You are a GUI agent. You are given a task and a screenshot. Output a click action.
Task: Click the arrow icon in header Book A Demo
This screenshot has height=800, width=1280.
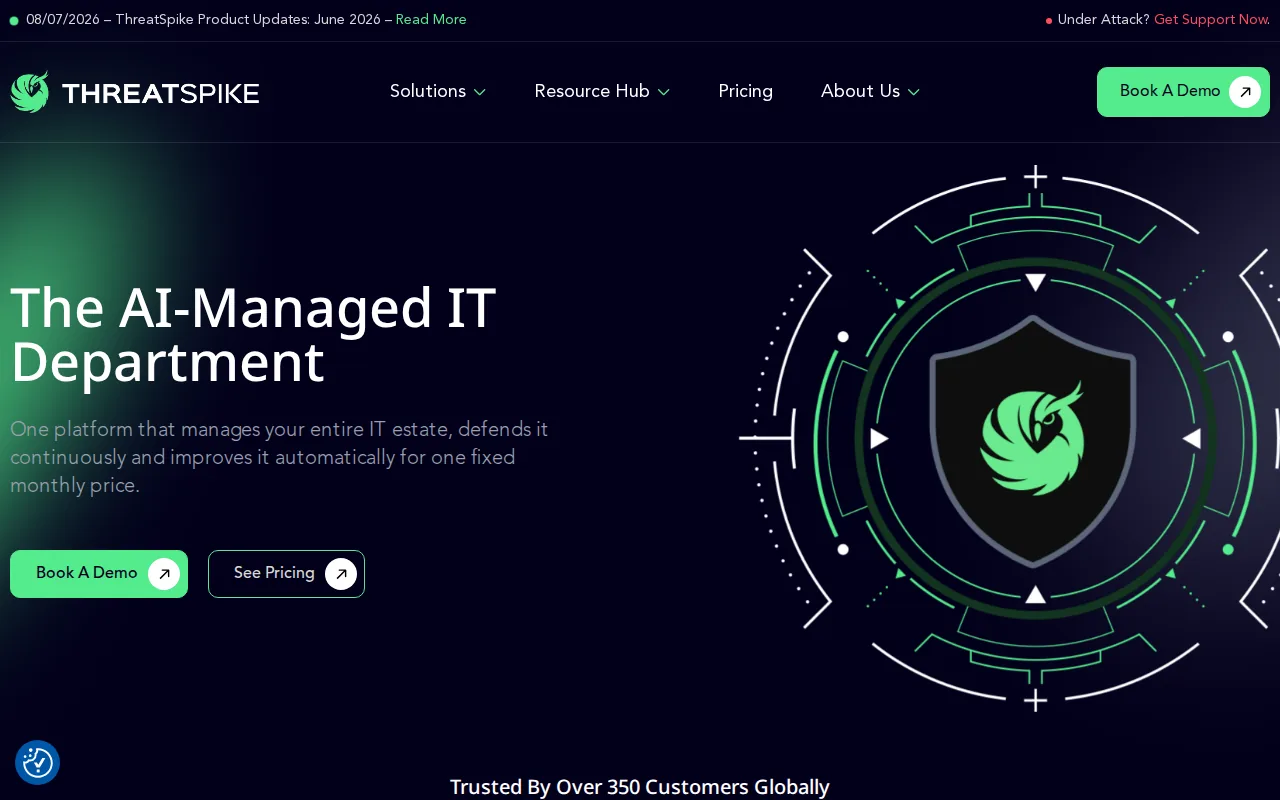pyautogui.click(x=1245, y=92)
